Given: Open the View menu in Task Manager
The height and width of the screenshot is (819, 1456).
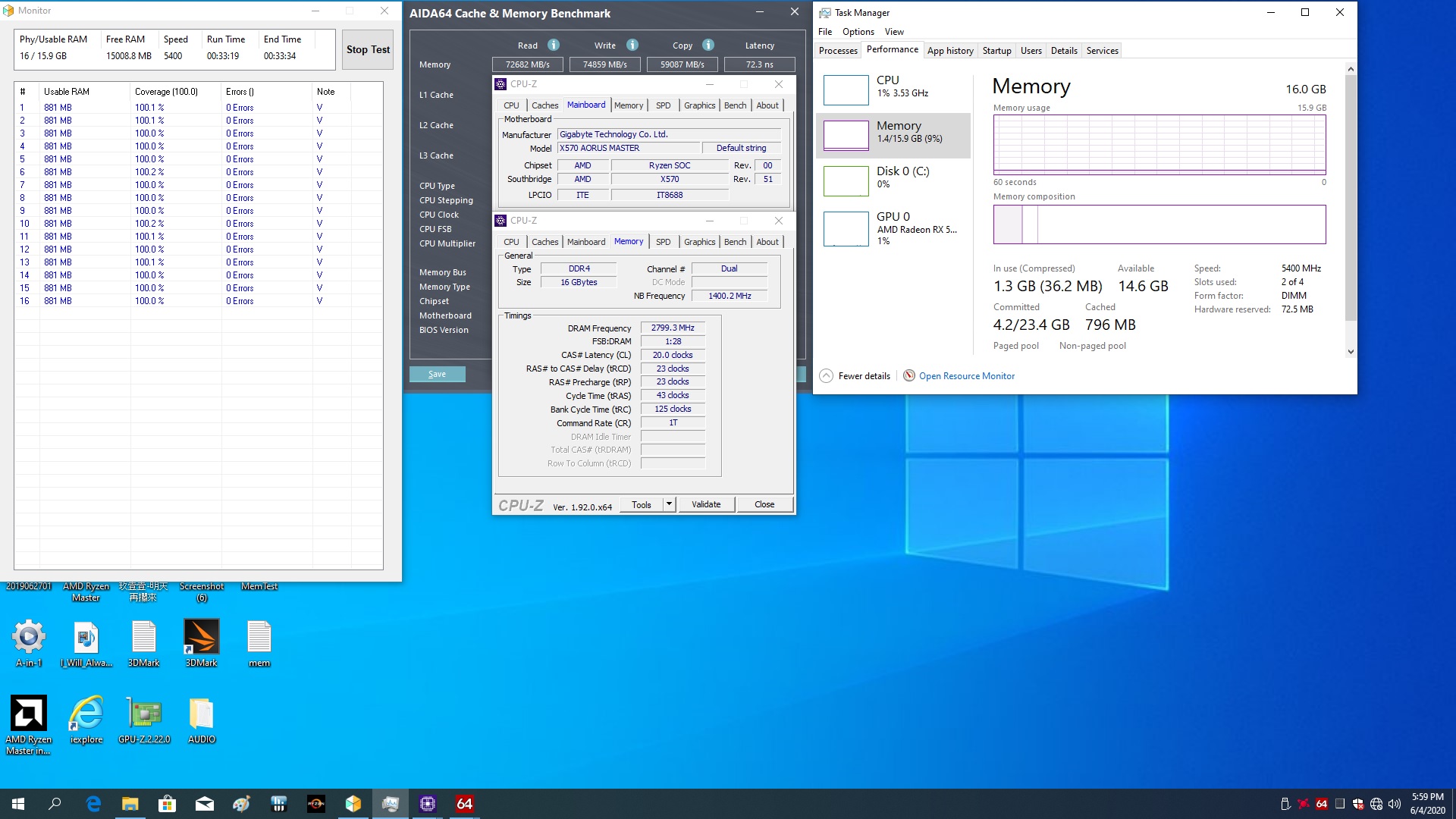Looking at the screenshot, I should coord(894,32).
